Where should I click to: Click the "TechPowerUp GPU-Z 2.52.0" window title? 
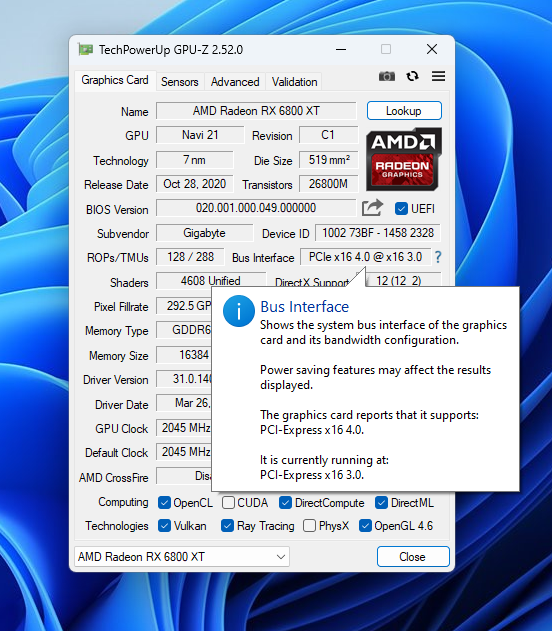171,49
